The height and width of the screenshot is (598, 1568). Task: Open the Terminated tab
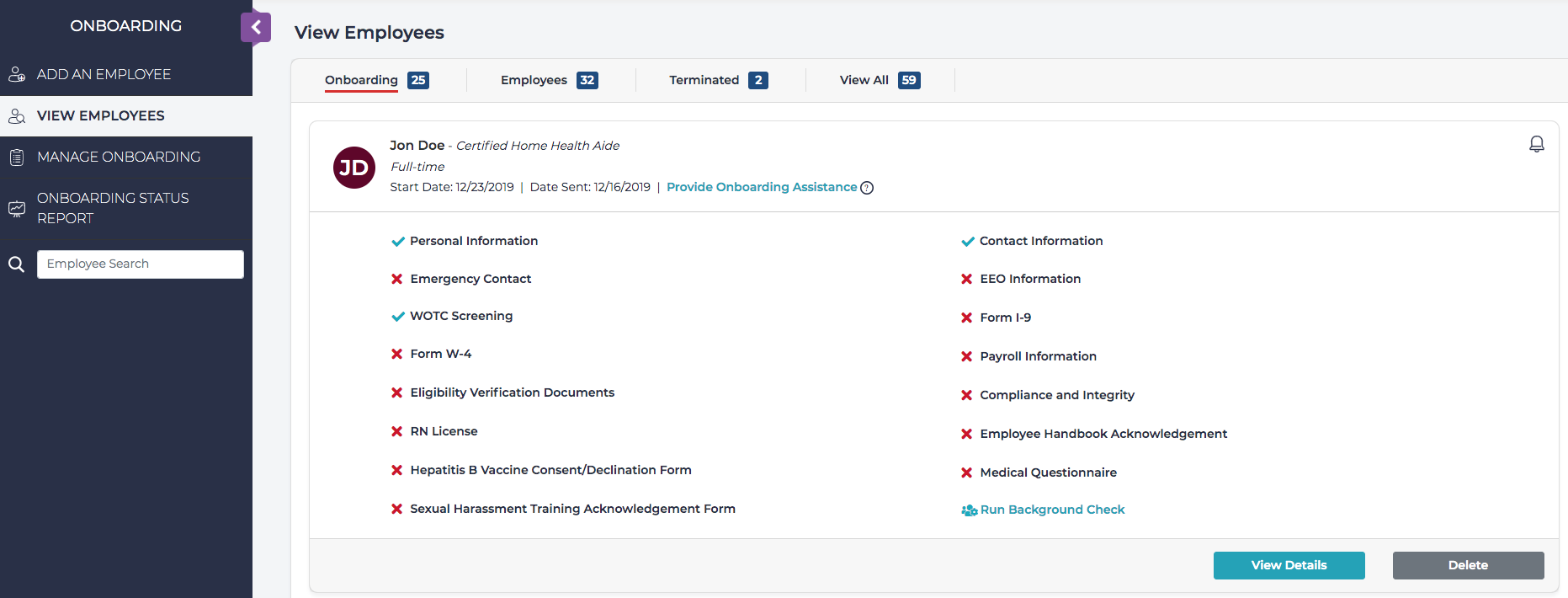pyautogui.click(x=704, y=80)
